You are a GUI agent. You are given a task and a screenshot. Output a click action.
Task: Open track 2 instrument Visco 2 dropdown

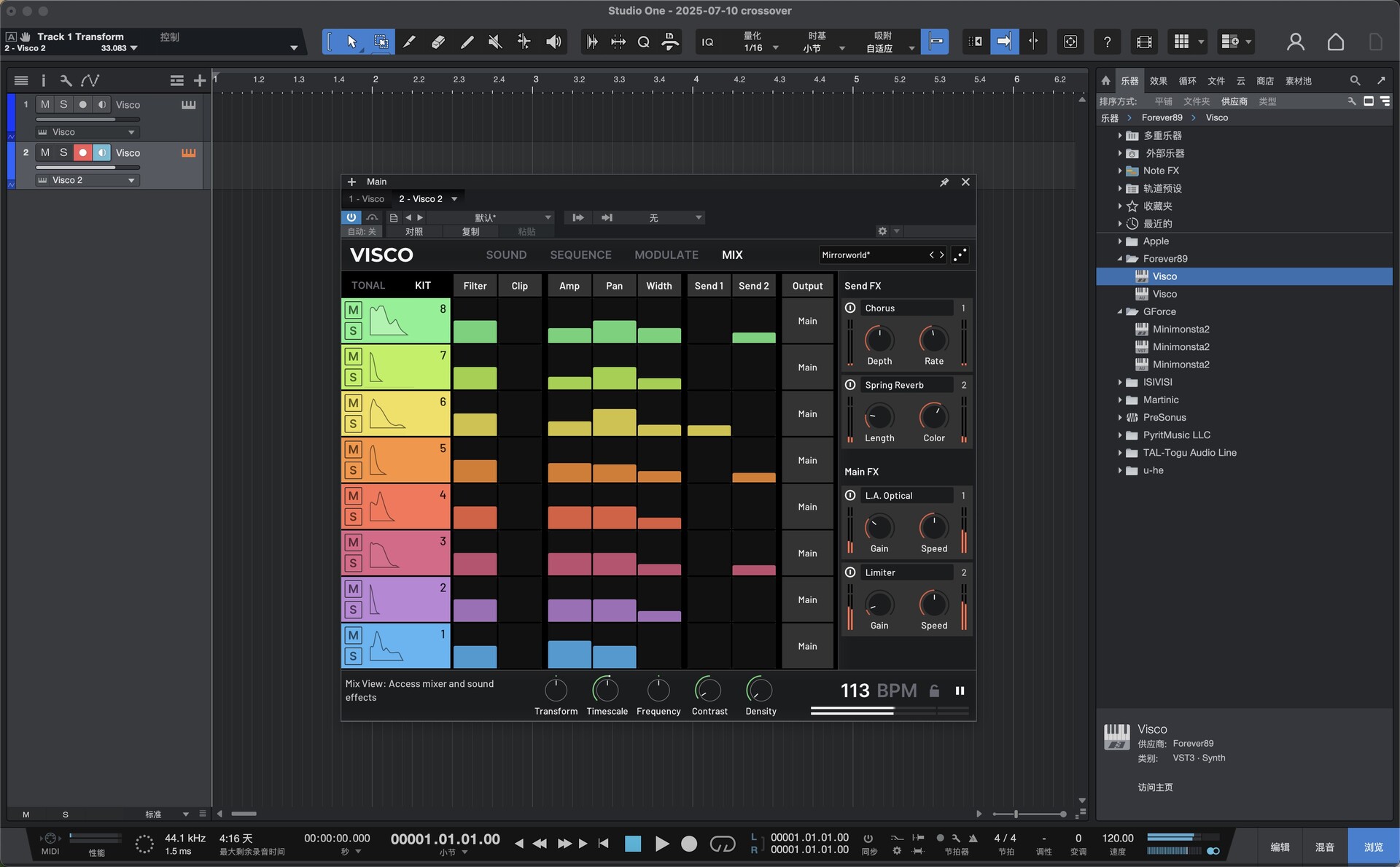coord(86,180)
